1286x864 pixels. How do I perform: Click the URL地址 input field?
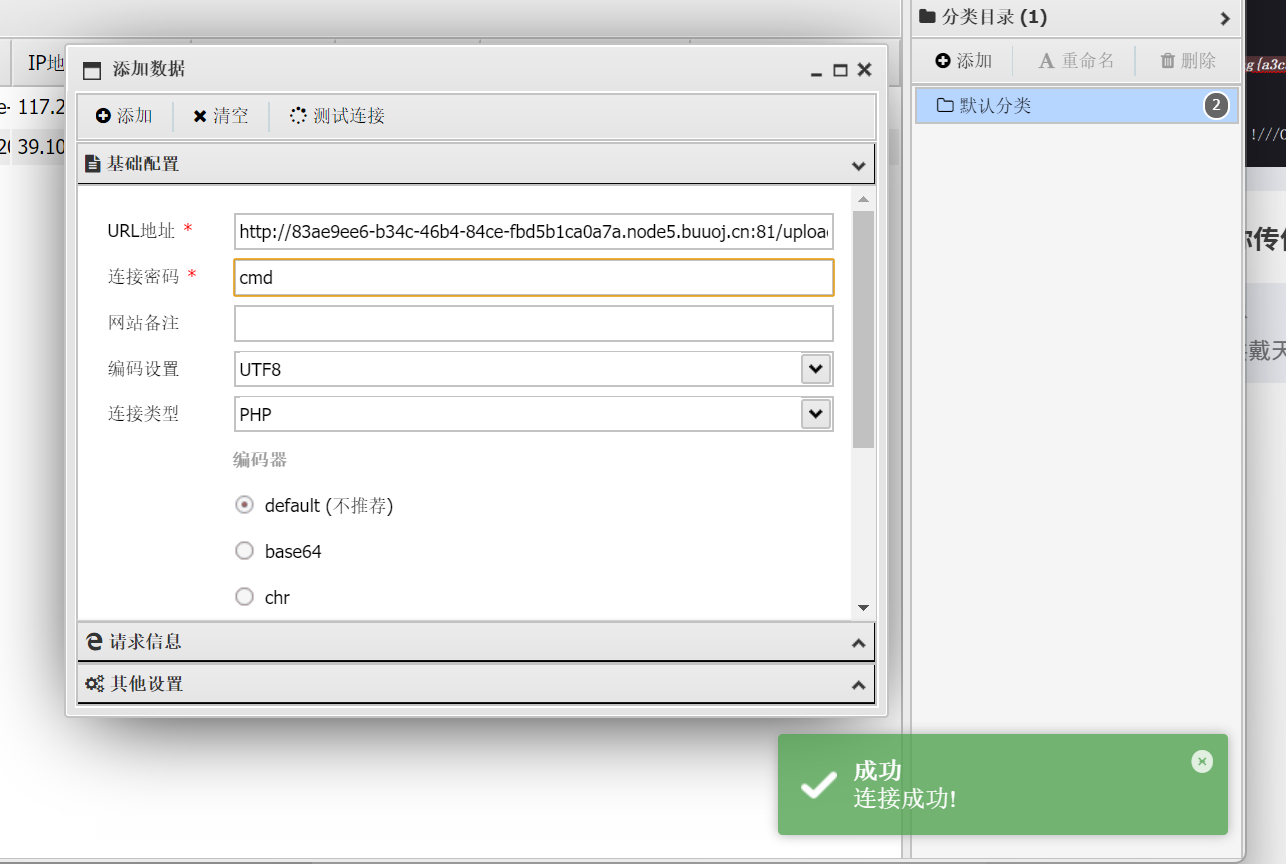click(x=533, y=232)
